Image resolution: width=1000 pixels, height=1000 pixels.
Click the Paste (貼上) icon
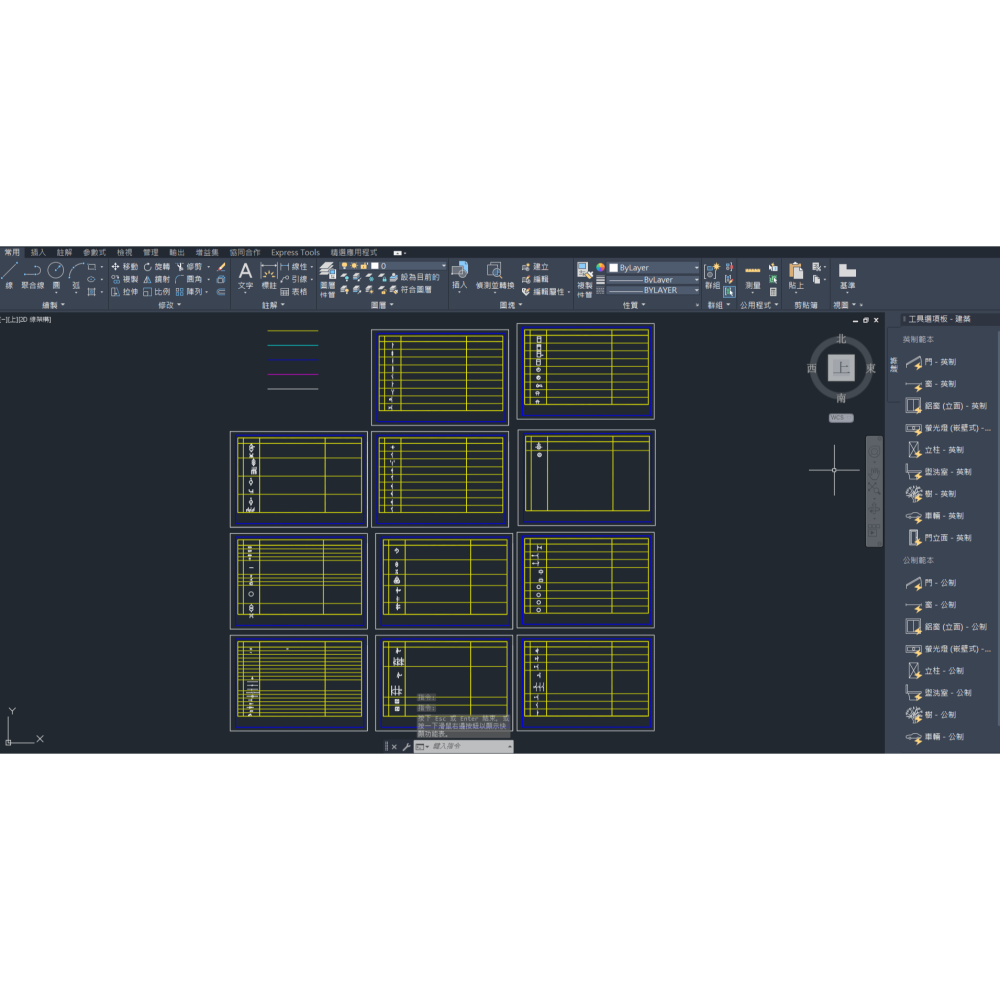[x=797, y=270]
